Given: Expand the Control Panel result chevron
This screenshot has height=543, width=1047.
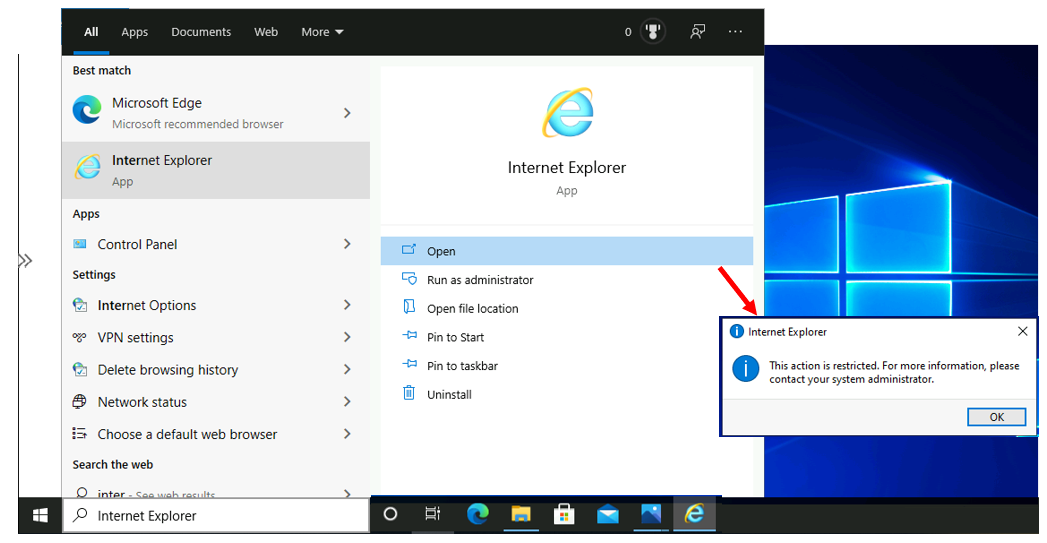Looking at the screenshot, I should pos(347,244).
